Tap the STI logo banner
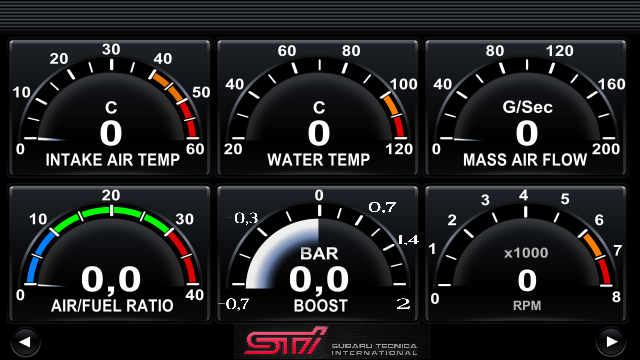The width and height of the screenshot is (640, 360). [332, 341]
